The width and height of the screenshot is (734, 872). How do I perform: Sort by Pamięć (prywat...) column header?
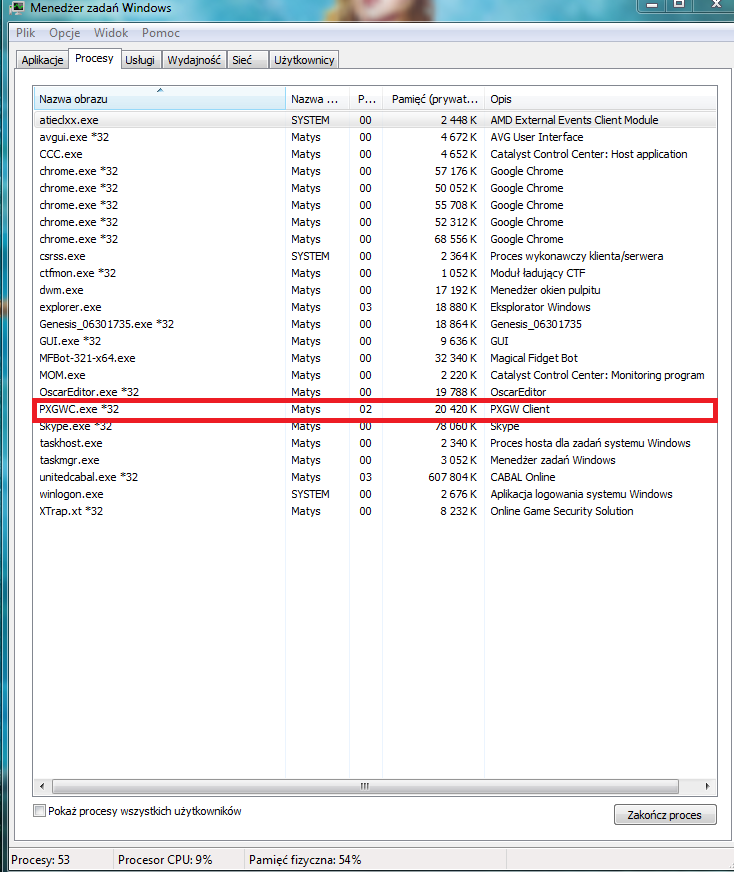tap(434, 99)
